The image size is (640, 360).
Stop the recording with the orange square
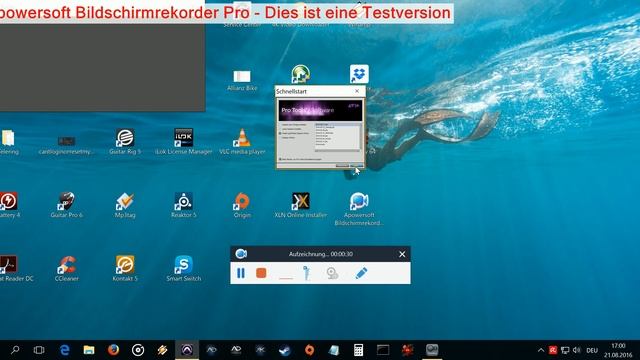click(261, 273)
